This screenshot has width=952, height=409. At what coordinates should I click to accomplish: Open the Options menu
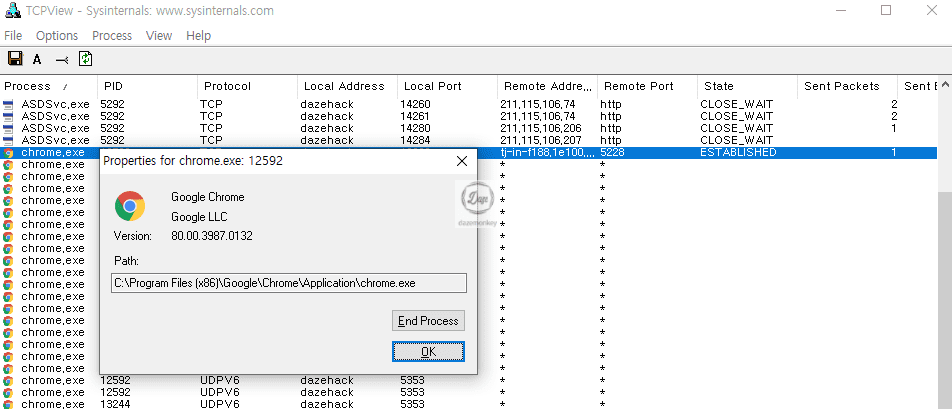(57, 36)
